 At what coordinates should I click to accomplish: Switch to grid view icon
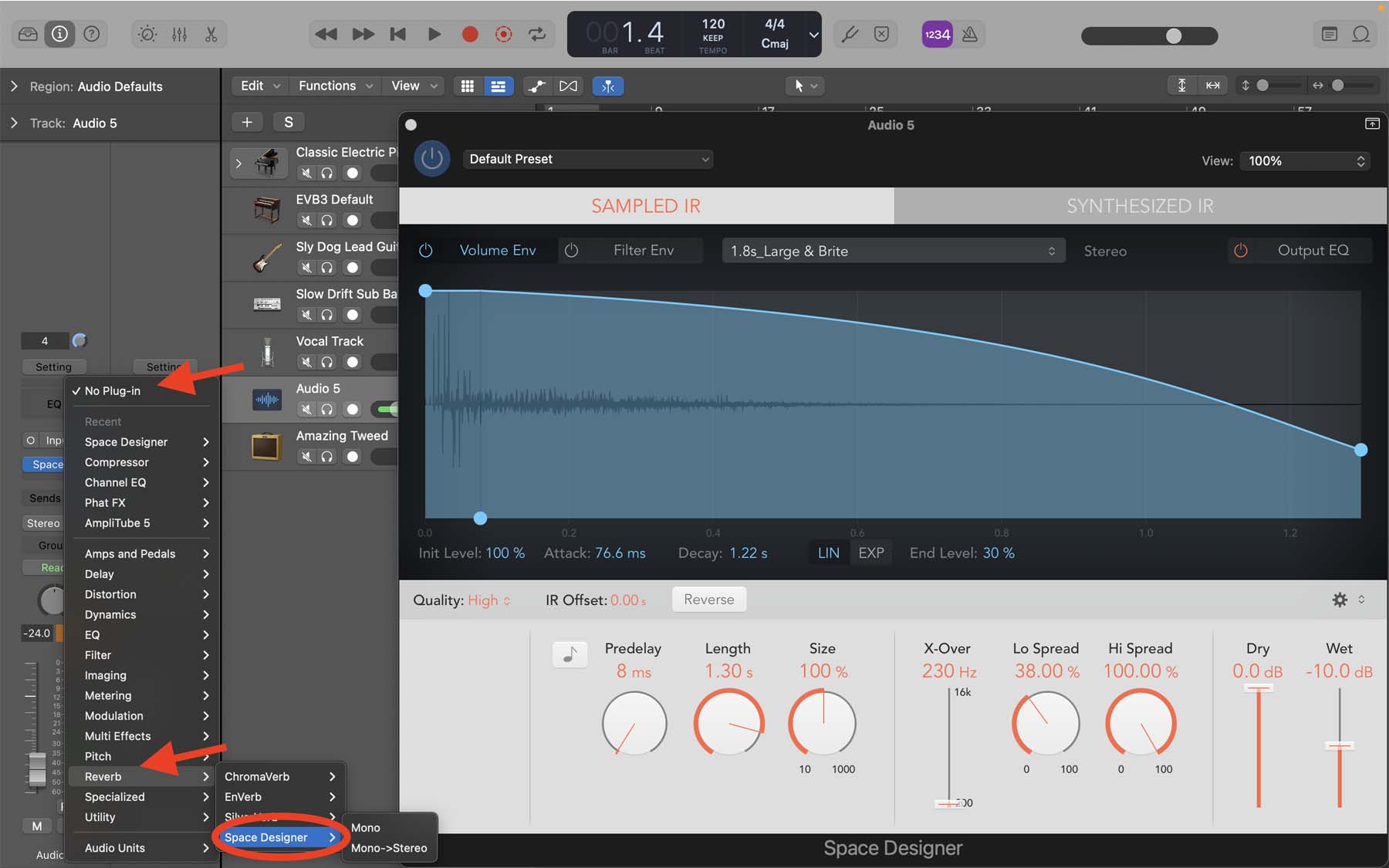[x=468, y=86]
